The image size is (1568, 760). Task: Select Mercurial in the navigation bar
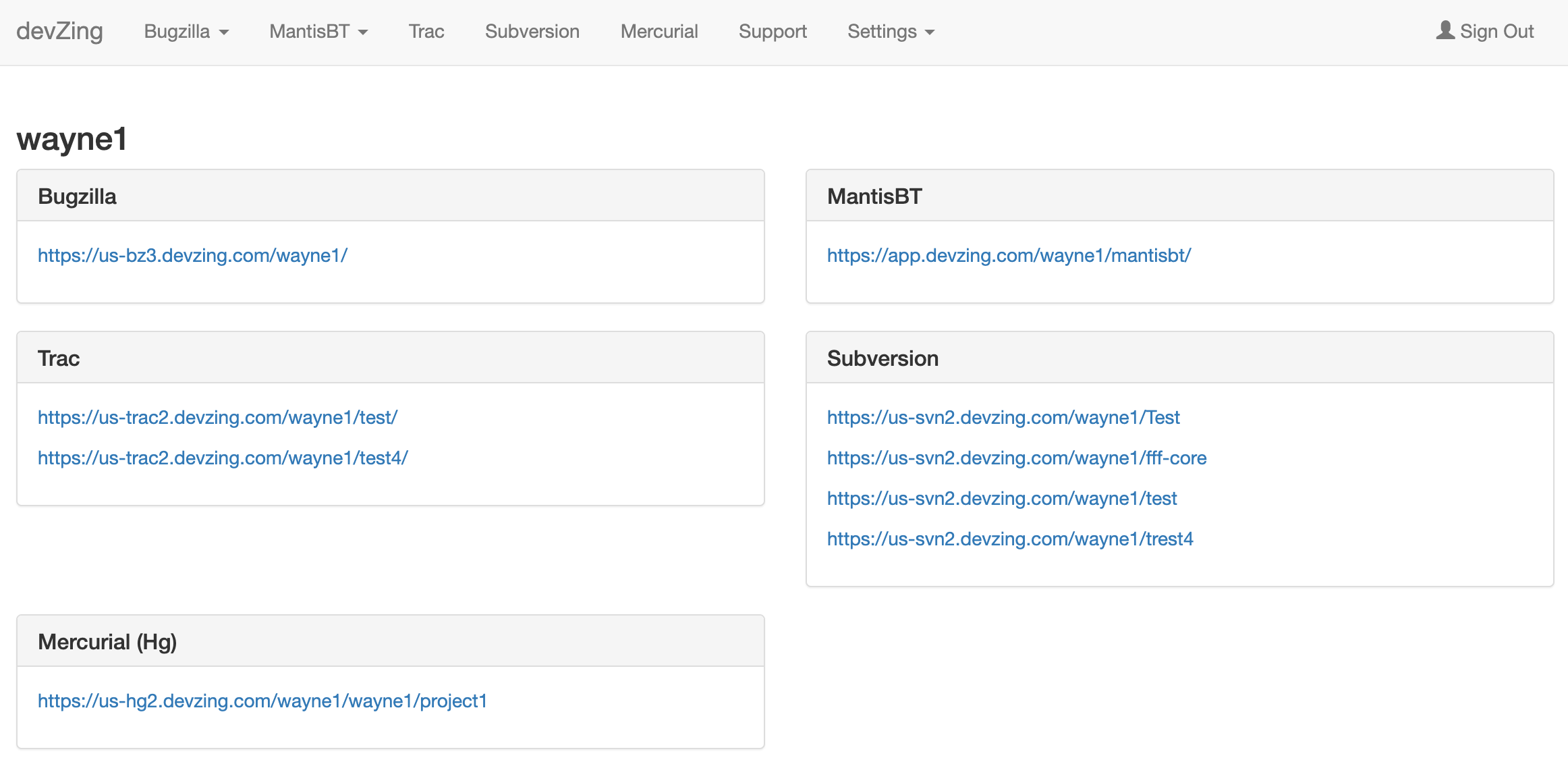[x=659, y=32]
